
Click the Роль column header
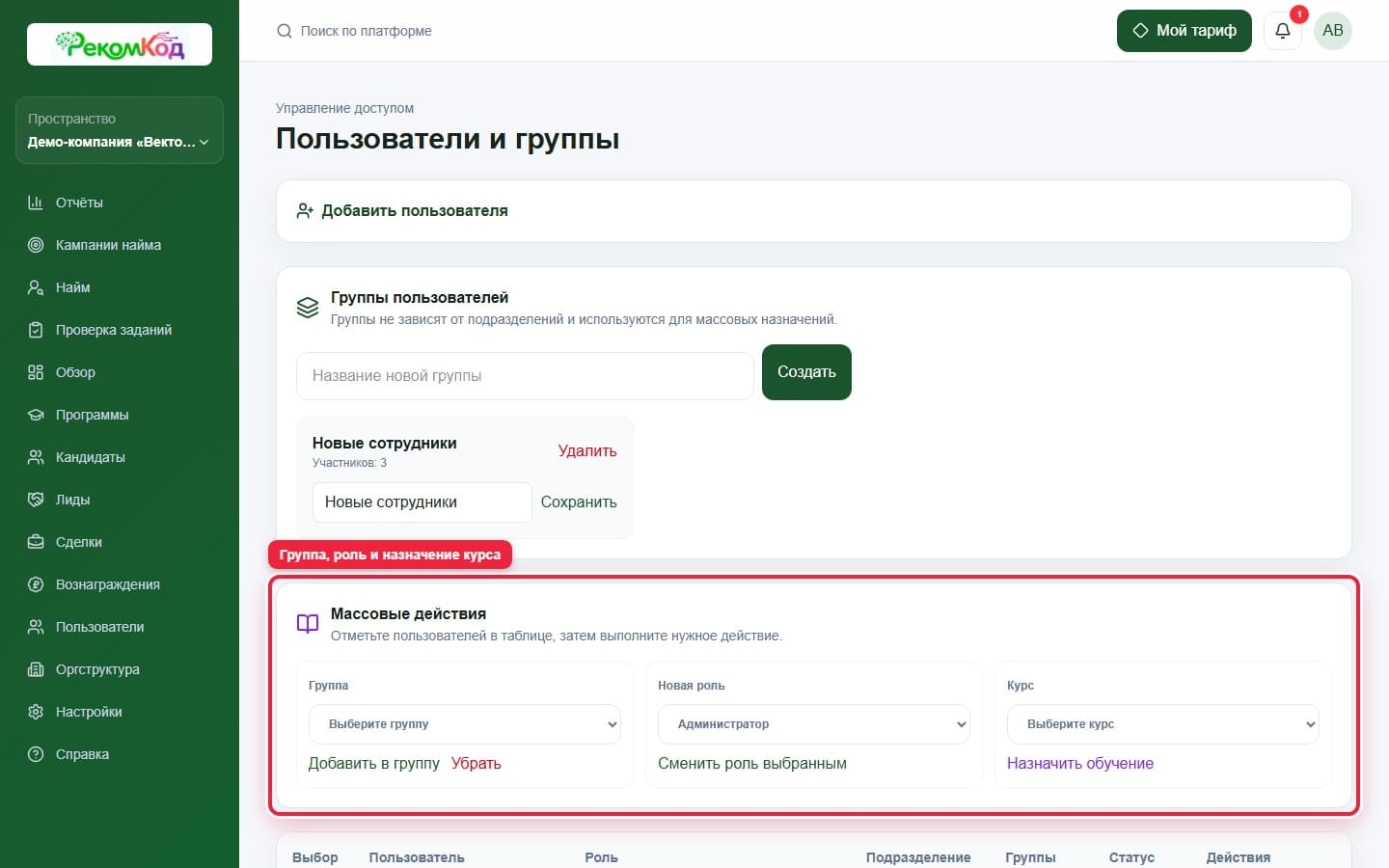coord(601,857)
